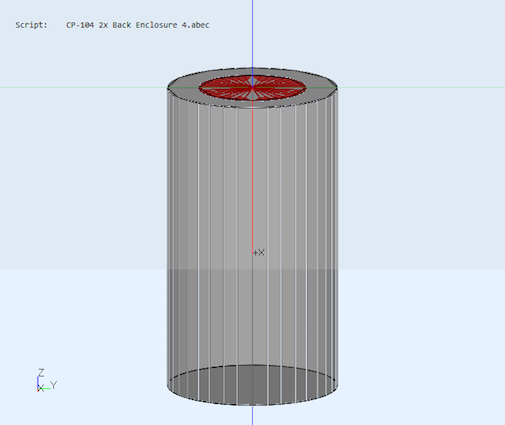This screenshot has height=425, width=505.
Task: Select the red driver diaphragm disc
Action: click(252, 88)
